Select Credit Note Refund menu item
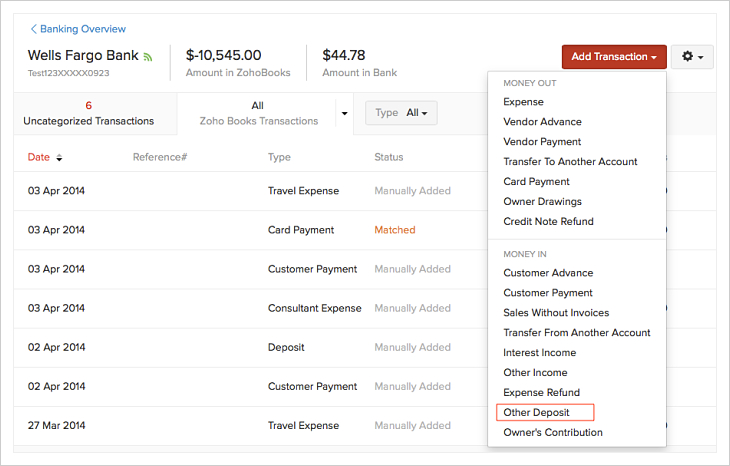 [548, 222]
